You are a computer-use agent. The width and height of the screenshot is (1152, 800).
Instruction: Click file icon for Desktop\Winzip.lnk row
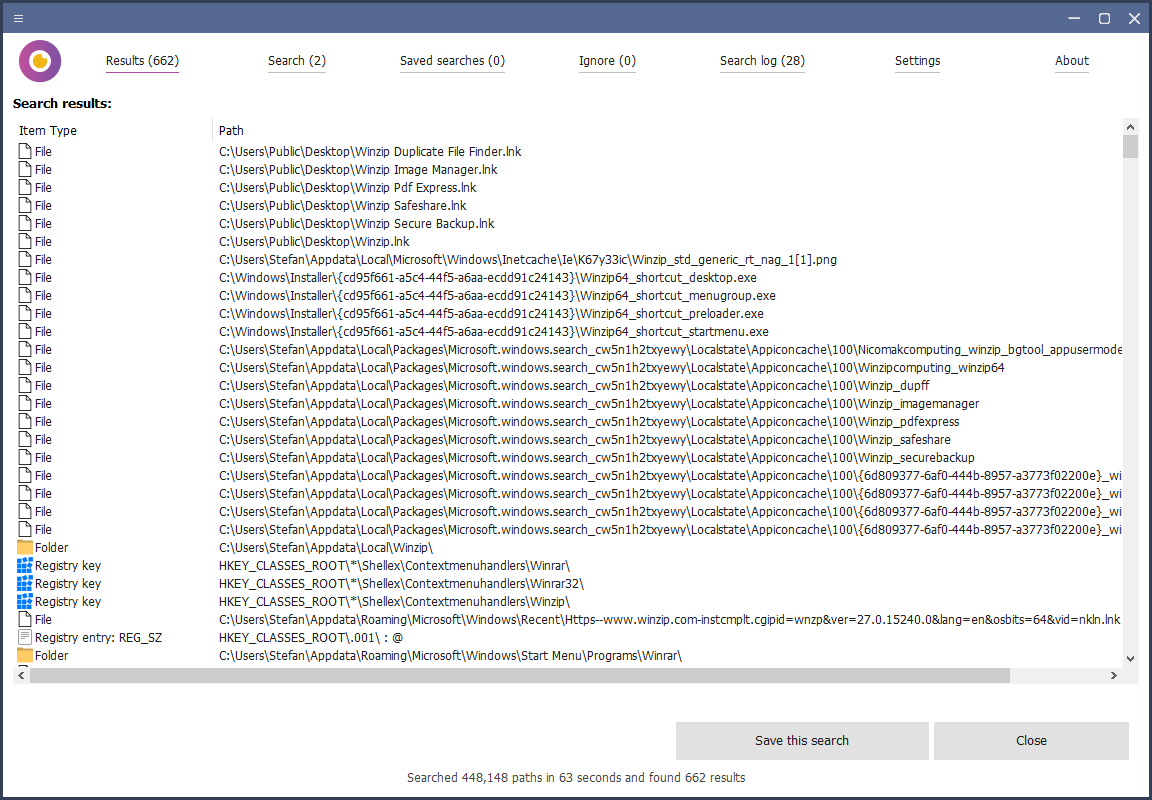[x=25, y=242]
